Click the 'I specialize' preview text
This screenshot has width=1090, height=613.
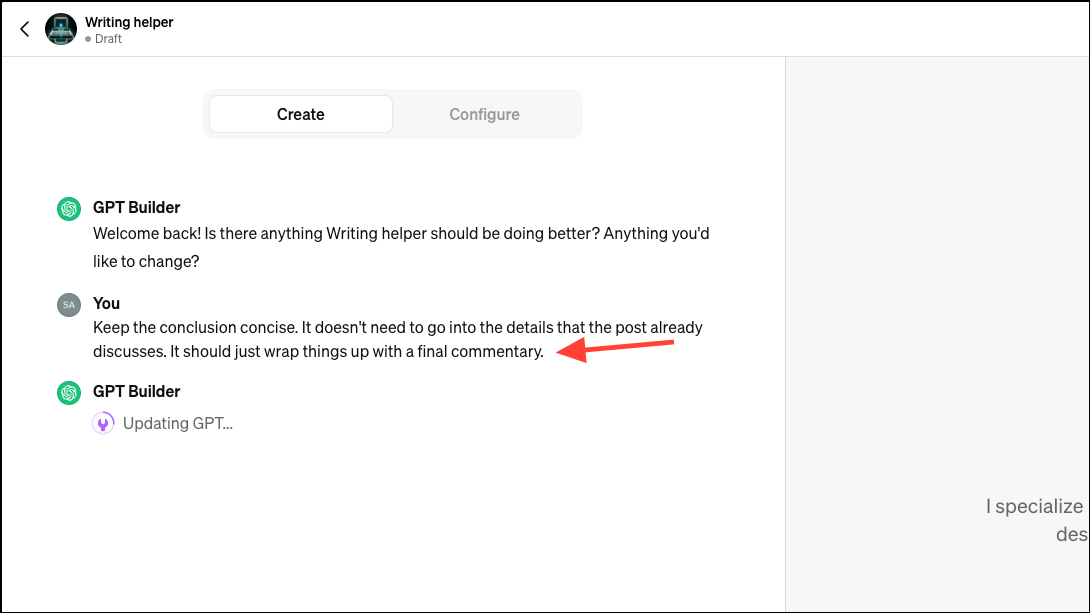(x=1034, y=506)
